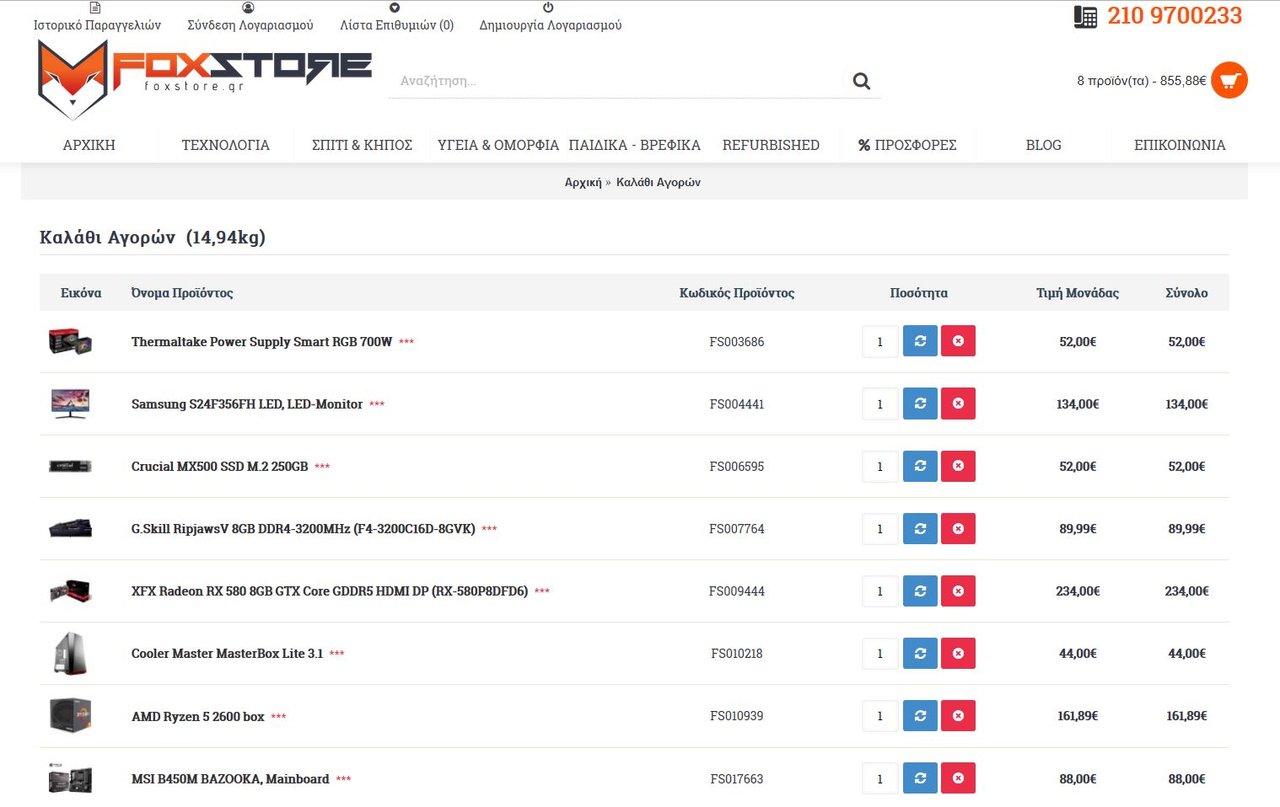Open ΕΠΙΚΟΙΝΩΝΙΑ contact menu
This screenshot has height=807, width=1280.
(x=1180, y=145)
